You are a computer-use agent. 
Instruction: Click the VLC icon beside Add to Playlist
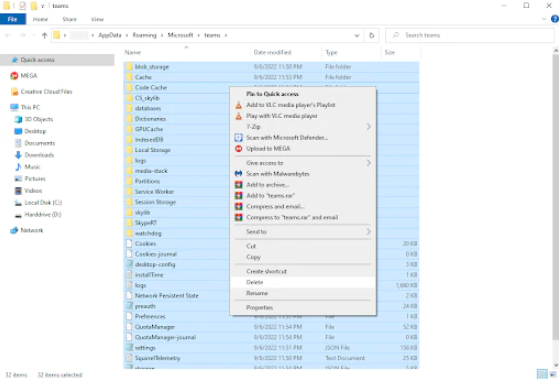pos(239,105)
